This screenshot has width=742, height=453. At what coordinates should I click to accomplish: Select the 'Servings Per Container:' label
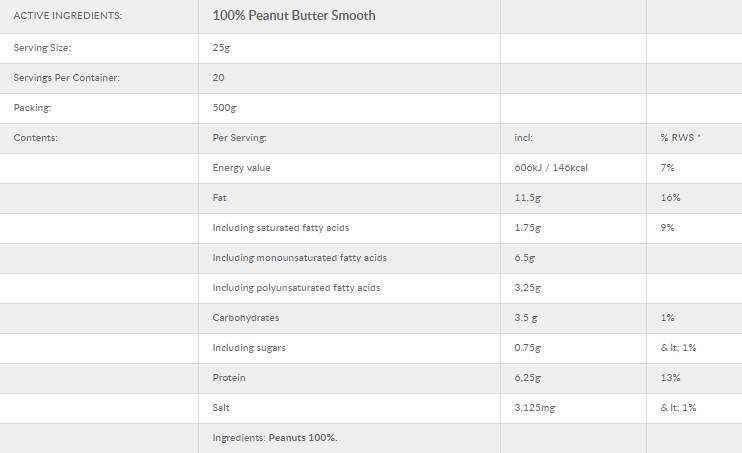click(x=66, y=78)
